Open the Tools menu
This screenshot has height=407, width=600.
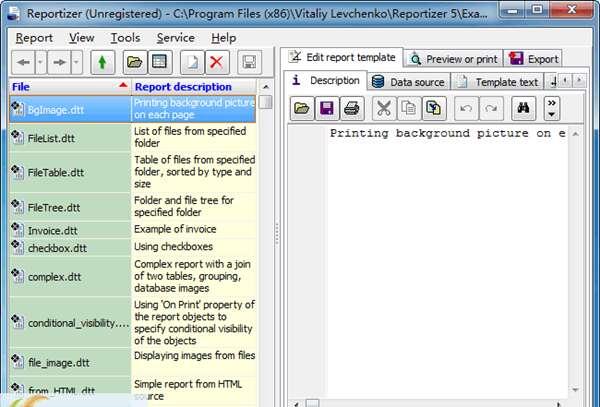pyautogui.click(x=125, y=37)
